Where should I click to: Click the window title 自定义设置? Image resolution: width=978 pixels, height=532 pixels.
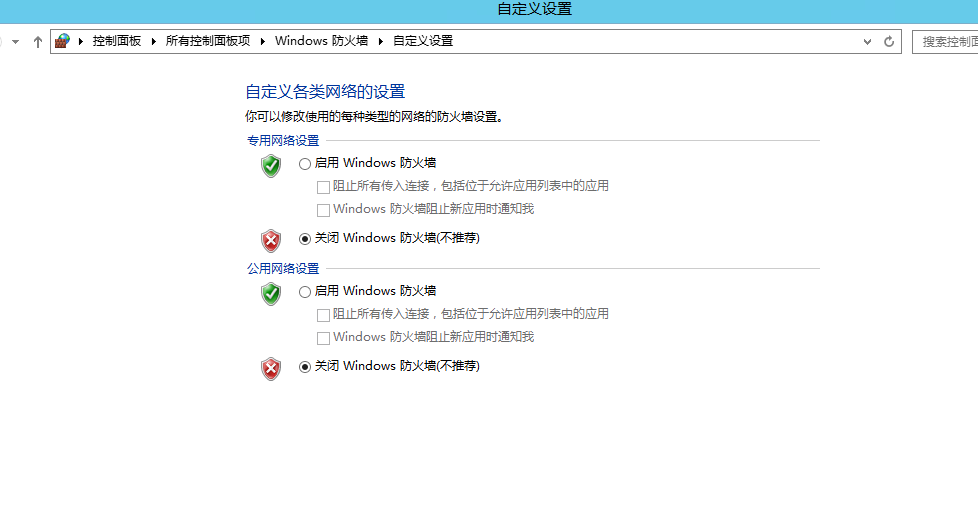[x=535, y=9]
